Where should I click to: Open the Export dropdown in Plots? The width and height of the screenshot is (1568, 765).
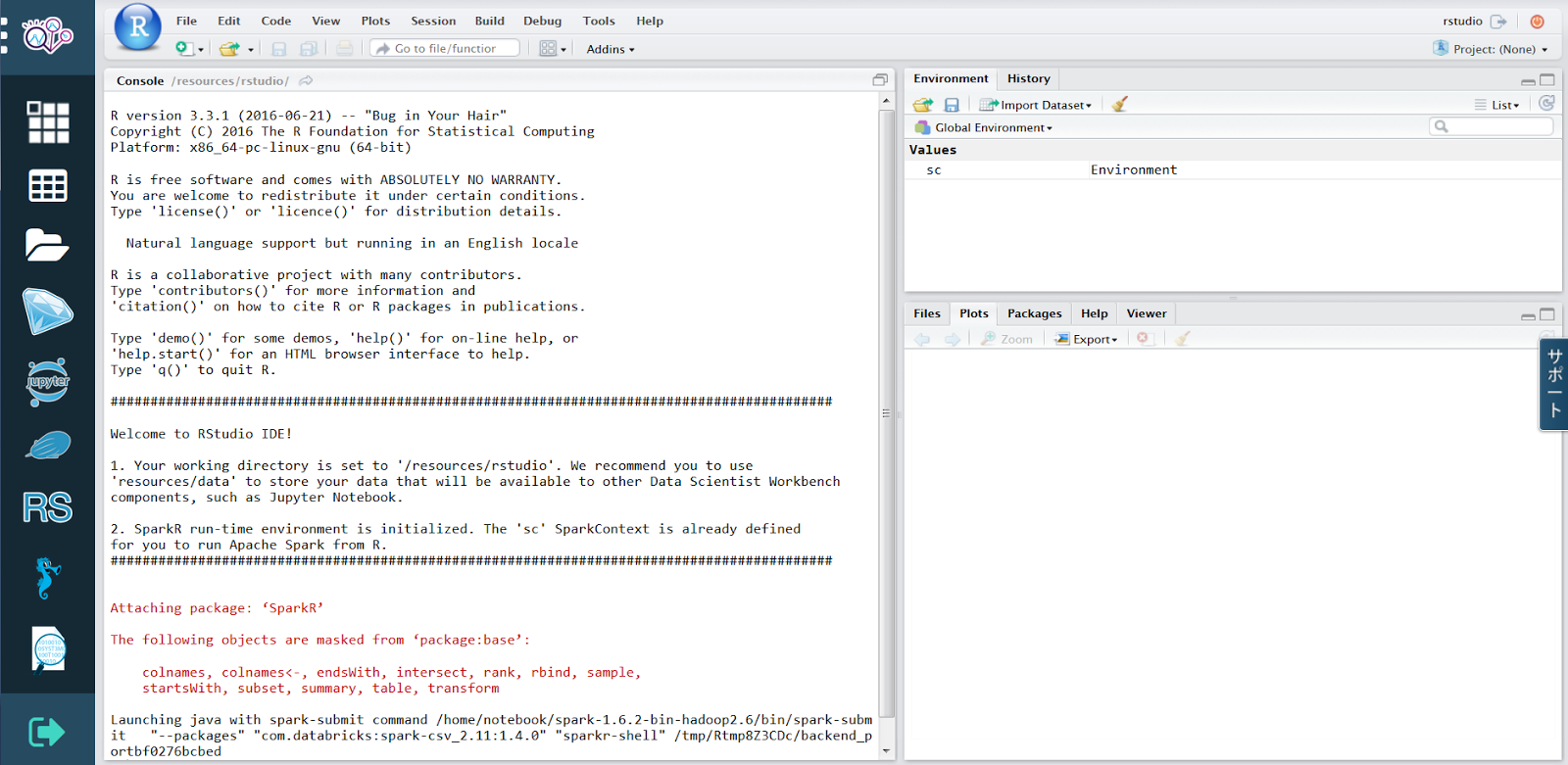[x=1086, y=339]
